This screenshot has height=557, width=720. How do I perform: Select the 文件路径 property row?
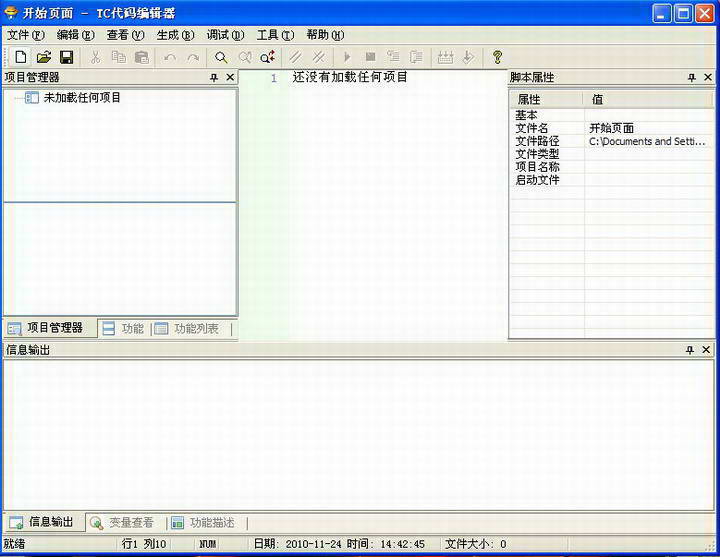click(537, 141)
